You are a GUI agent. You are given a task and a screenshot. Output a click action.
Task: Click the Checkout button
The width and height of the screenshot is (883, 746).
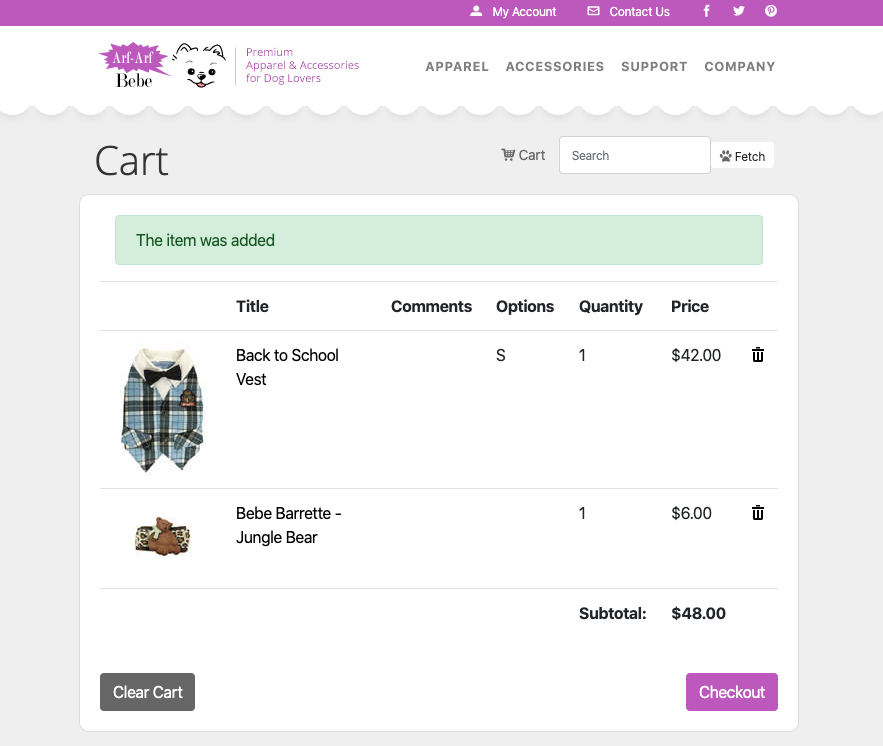click(731, 692)
